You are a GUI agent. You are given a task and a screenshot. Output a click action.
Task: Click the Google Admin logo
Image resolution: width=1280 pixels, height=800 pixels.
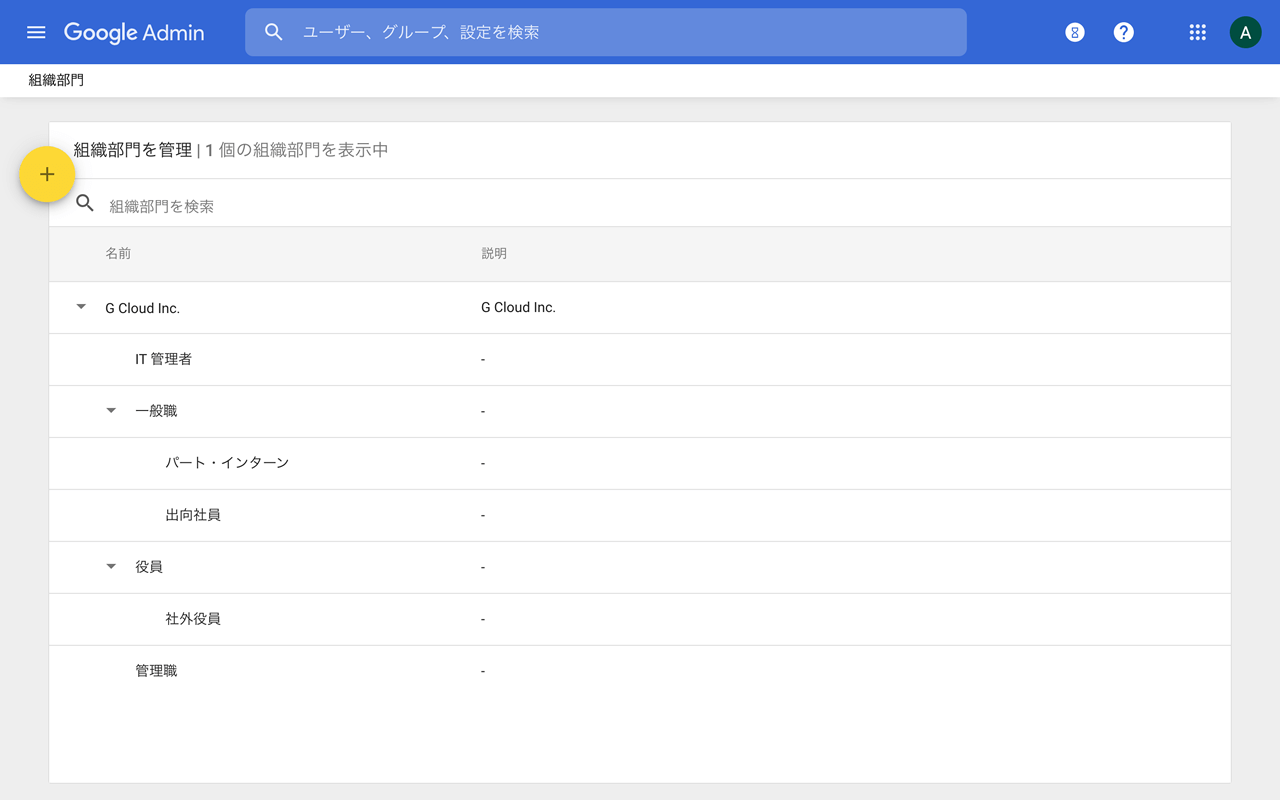click(x=134, y=32)
